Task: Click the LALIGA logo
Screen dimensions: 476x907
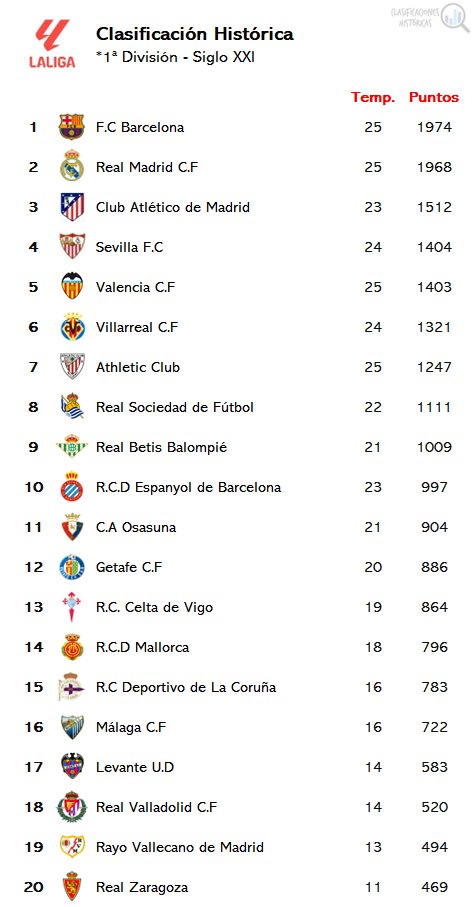Action: coord(52,45)
